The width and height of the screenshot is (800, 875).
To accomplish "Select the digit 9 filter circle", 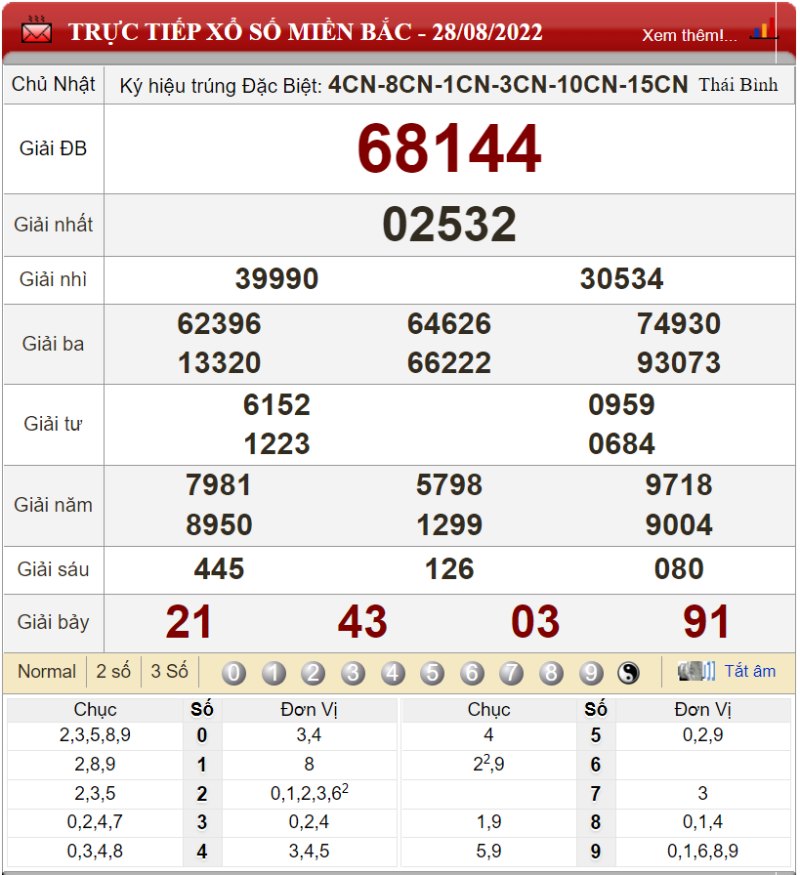I will point(590,674).
